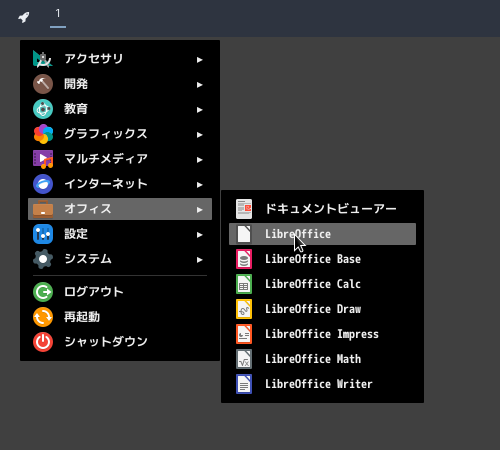The width and height of the screenshot is (500, 450).
Task: Click the green ログアウト icon
Action: pos(43,292)
